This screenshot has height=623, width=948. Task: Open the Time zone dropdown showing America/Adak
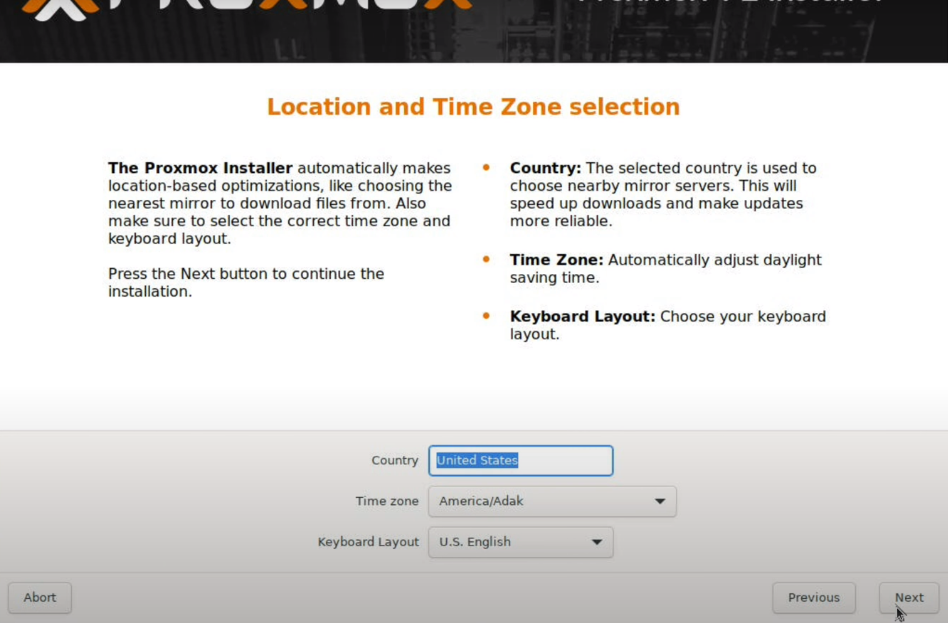pos(552,501)
